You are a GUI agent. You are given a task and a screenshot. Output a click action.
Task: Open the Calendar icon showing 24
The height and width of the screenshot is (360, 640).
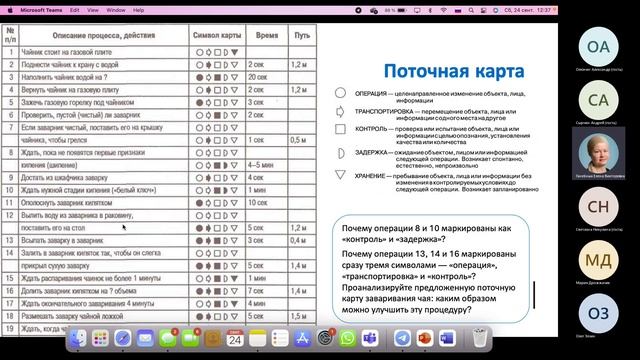[x=235, y=338]
